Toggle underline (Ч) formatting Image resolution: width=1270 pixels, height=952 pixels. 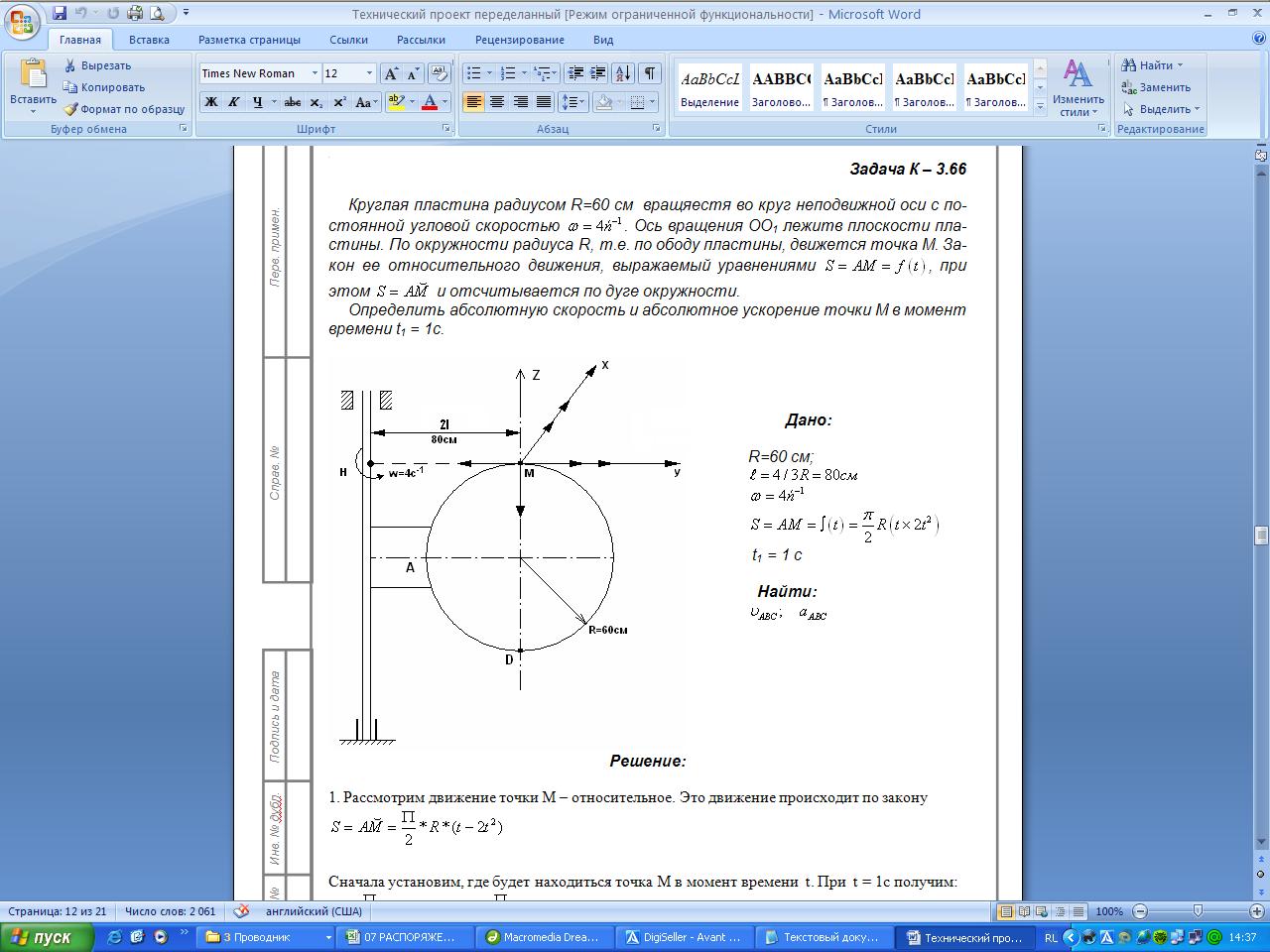(258, 101)
